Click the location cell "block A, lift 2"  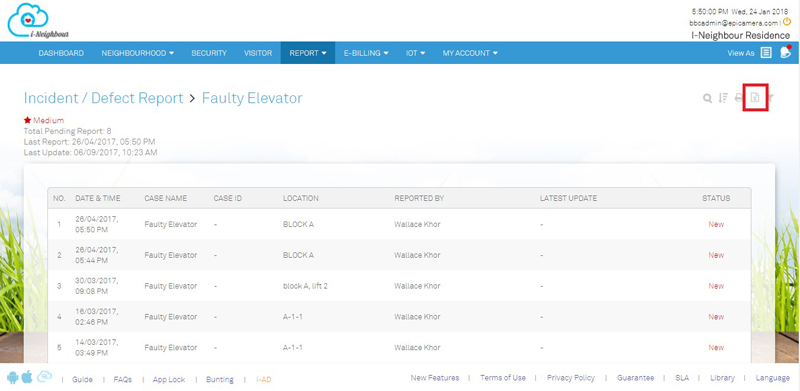pyautogui.click(x=305, y=286)
